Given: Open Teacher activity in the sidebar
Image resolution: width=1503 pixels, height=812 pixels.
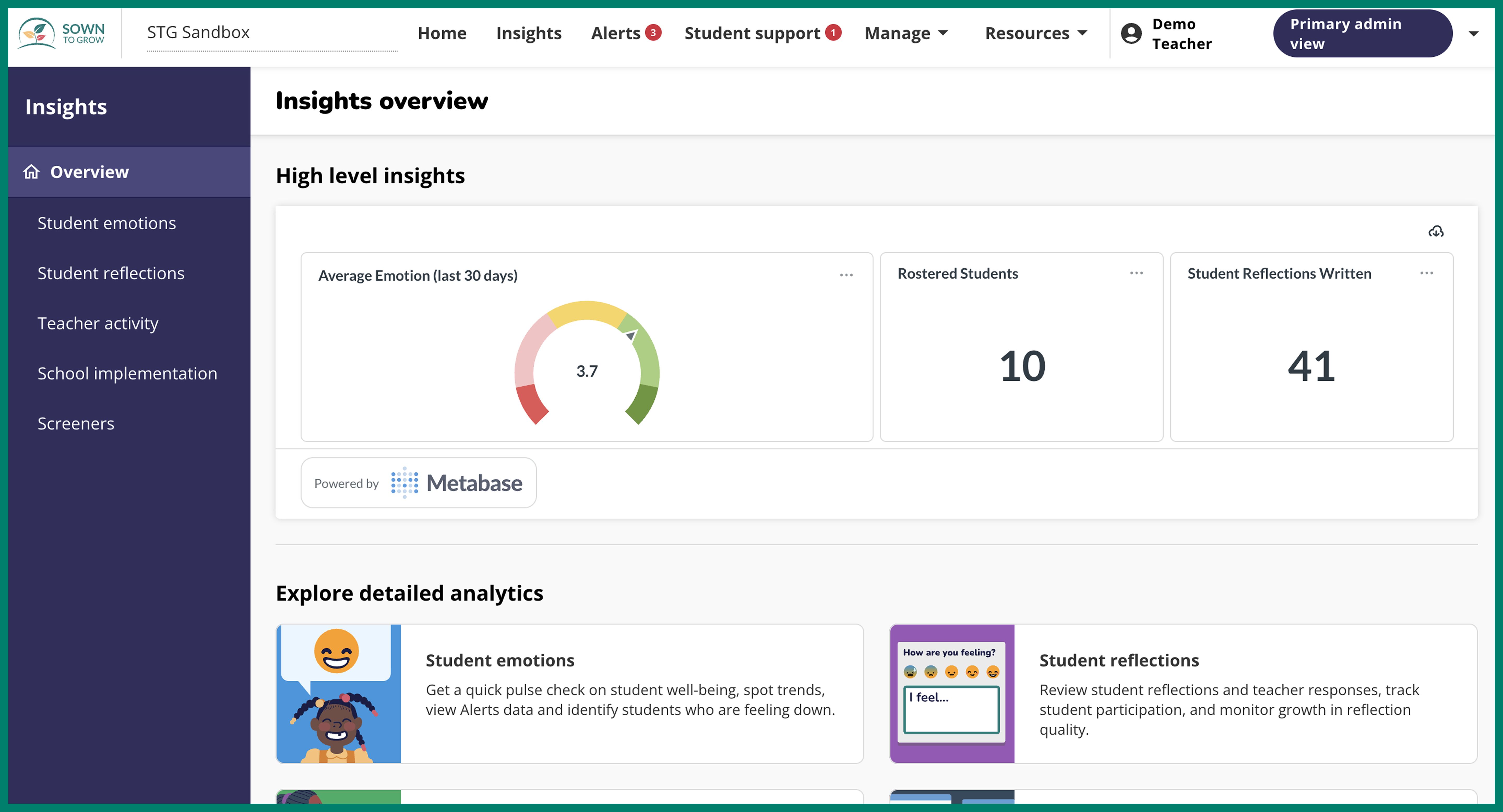Looking at the screenshot, I should click(x=98, y=323).
